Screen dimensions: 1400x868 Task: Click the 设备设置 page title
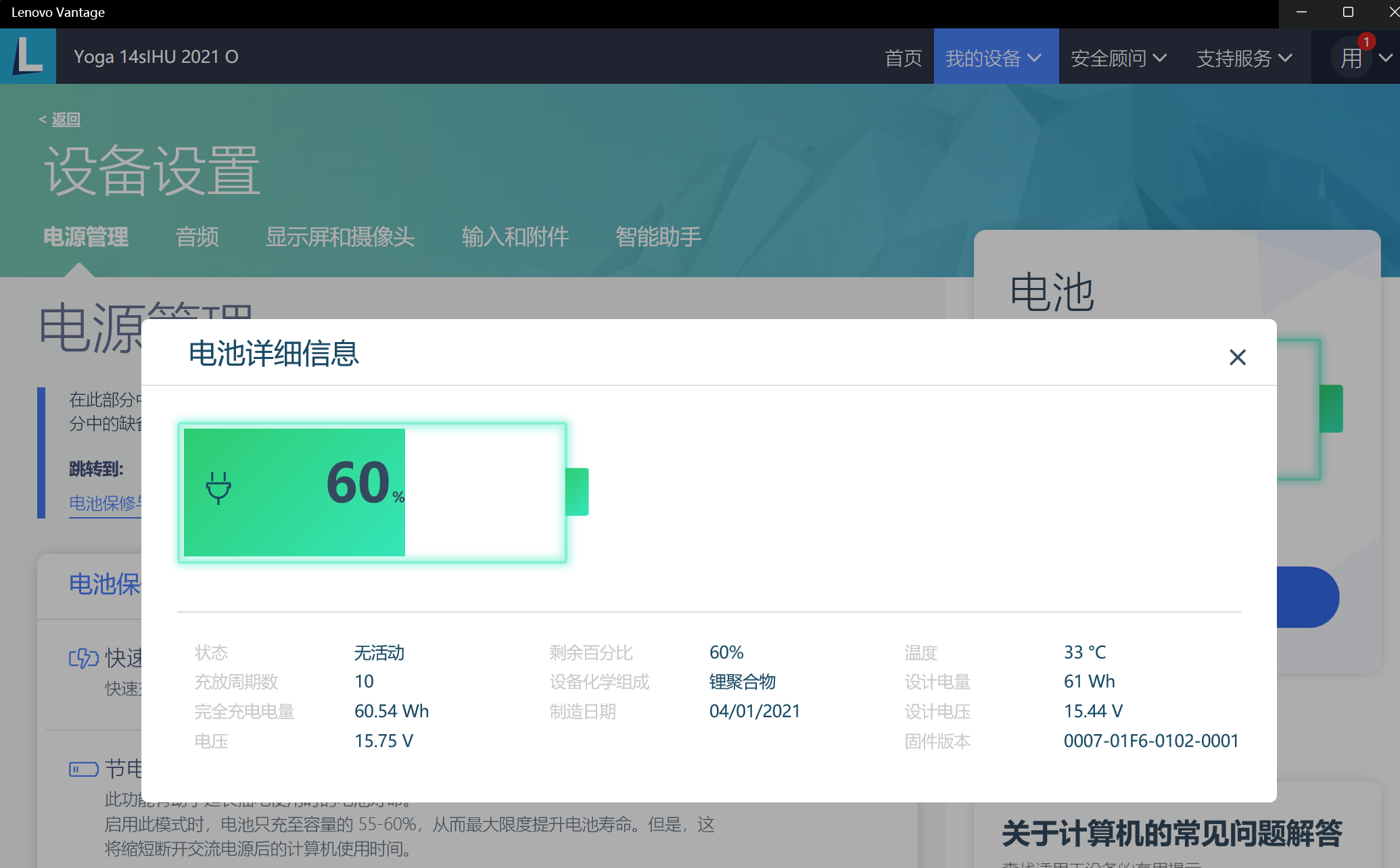[152, 171]
